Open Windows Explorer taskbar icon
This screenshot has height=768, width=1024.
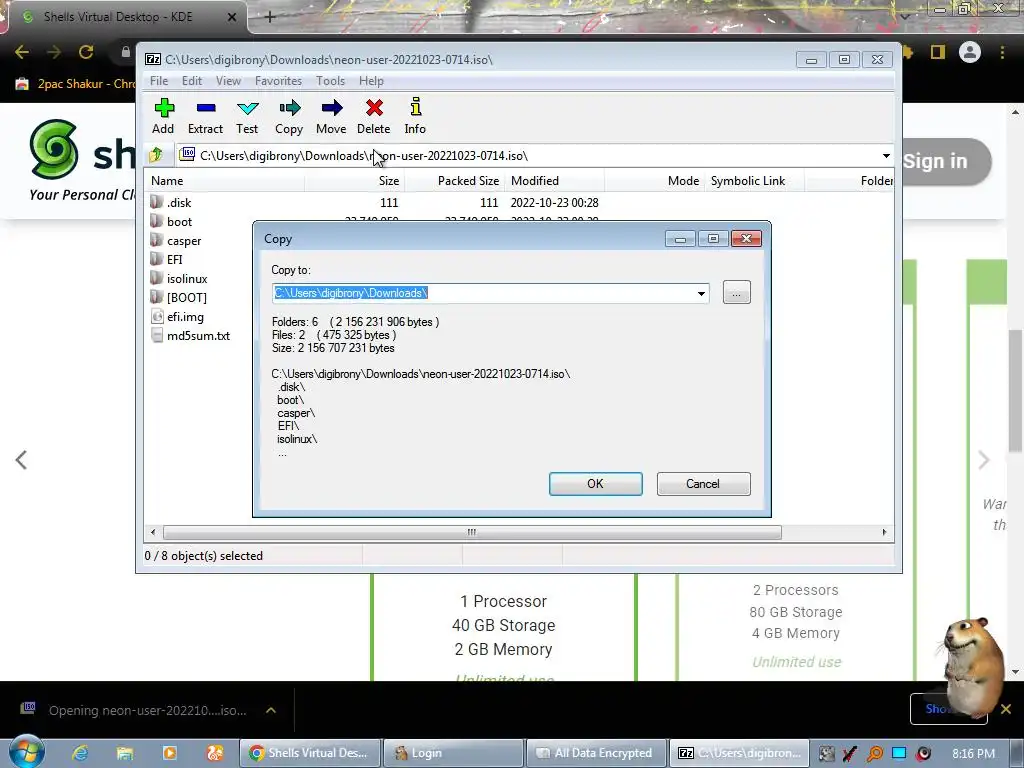click(x=125, y=753)
